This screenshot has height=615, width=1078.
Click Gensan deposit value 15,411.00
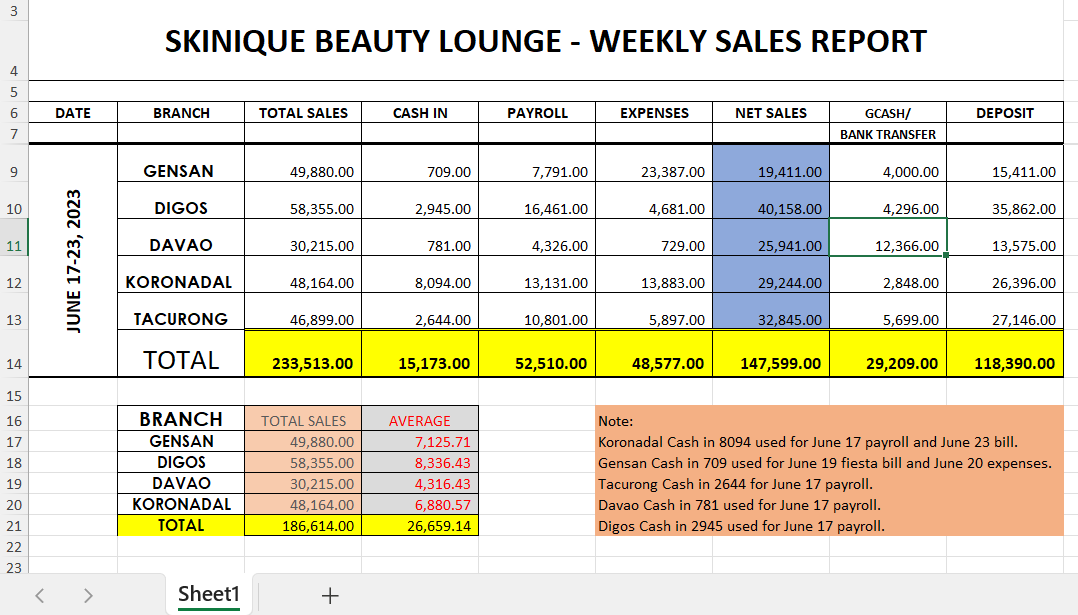pos(1004,164)
